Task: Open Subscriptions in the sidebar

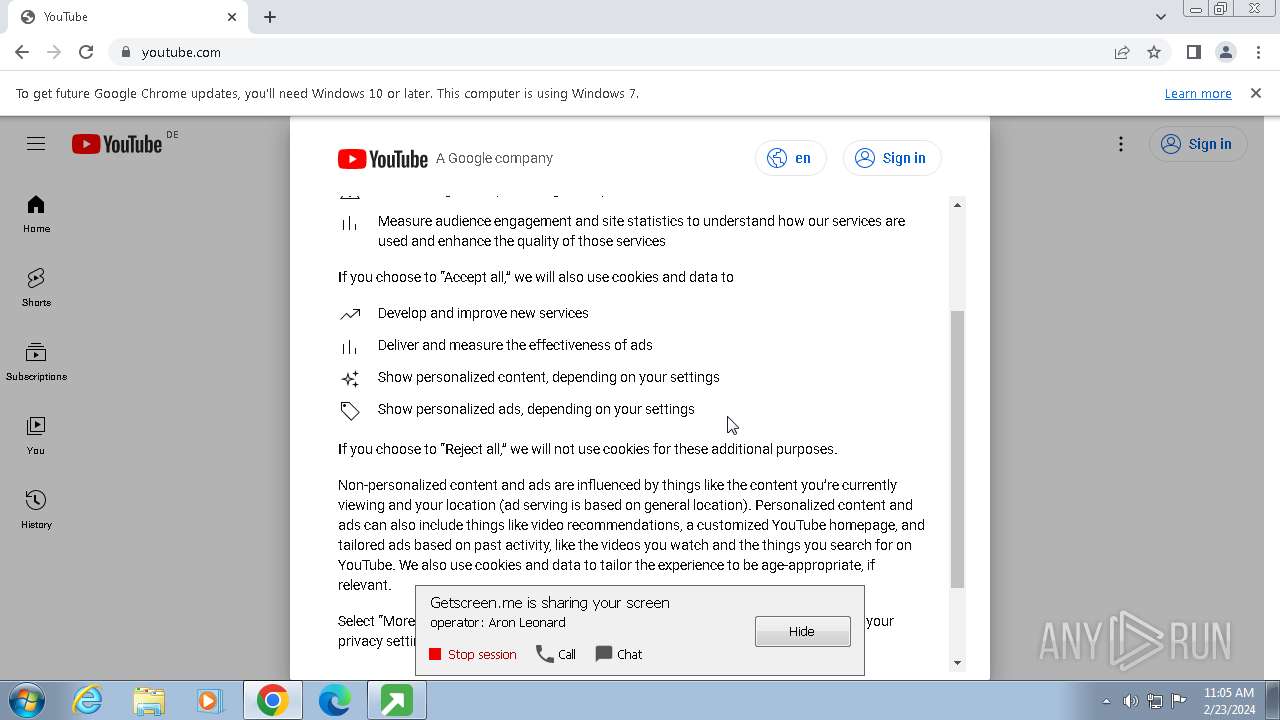Action: pyautogui.click(x=36, y=362)
